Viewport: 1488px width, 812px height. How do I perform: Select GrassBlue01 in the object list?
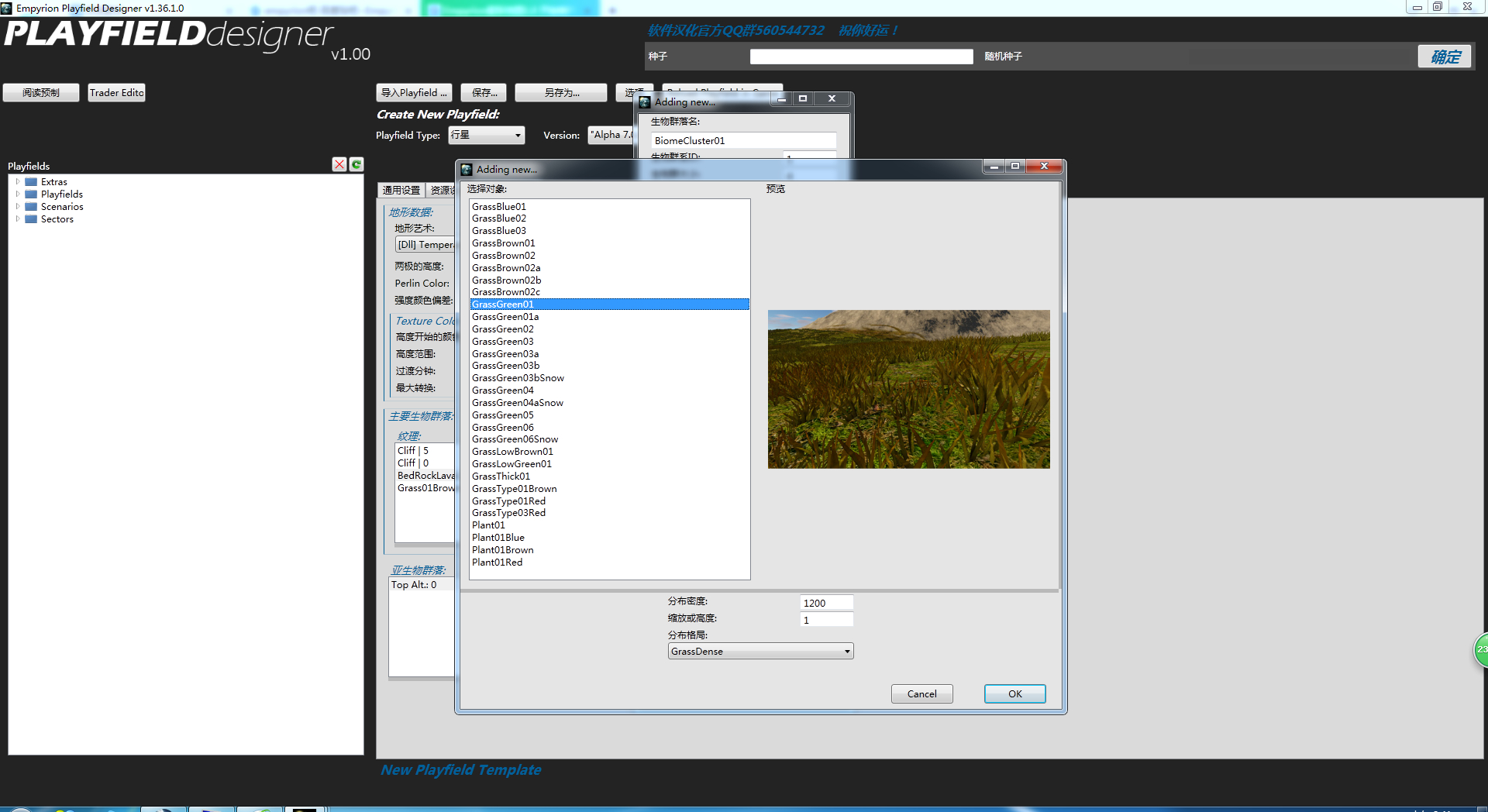609,207
